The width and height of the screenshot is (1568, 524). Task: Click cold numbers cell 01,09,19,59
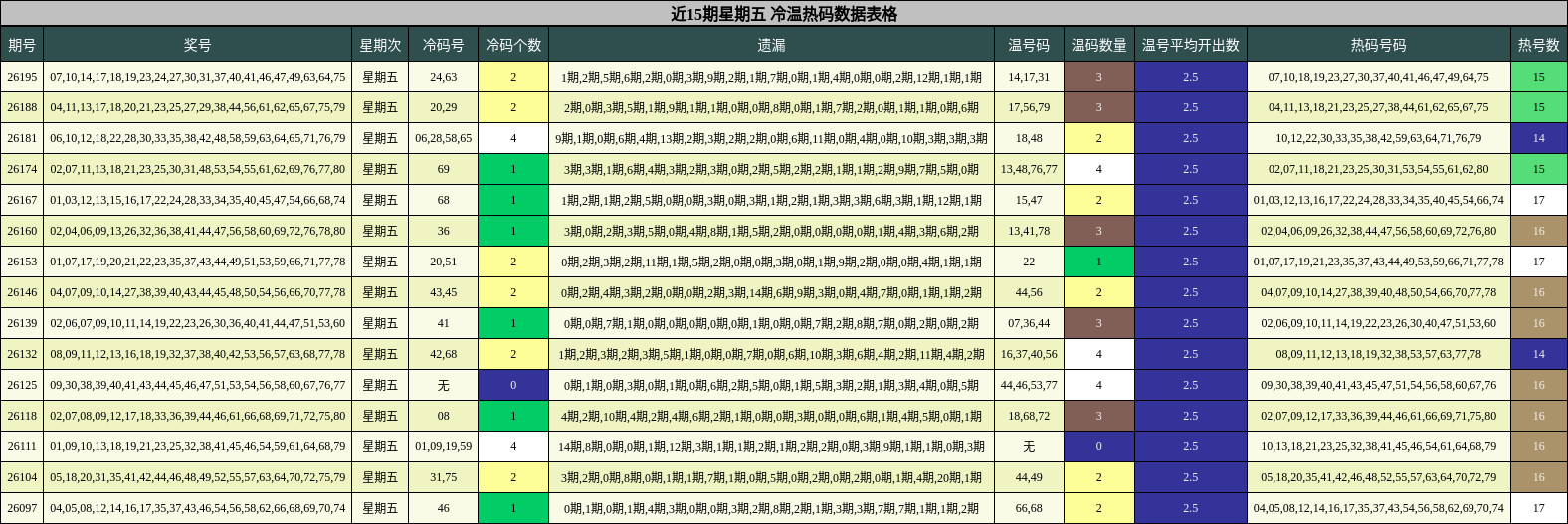click(x=443, y=446)
